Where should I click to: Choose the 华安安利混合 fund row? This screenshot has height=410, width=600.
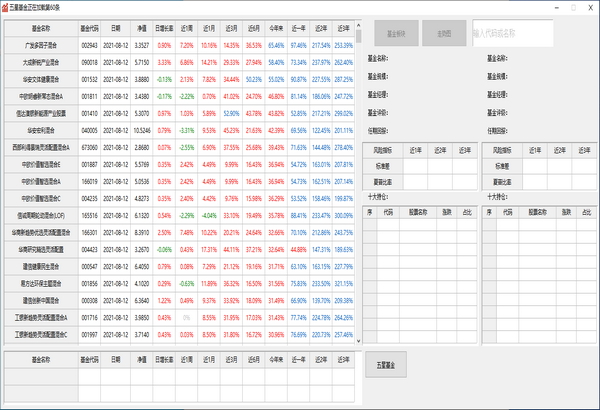(40, 130)
